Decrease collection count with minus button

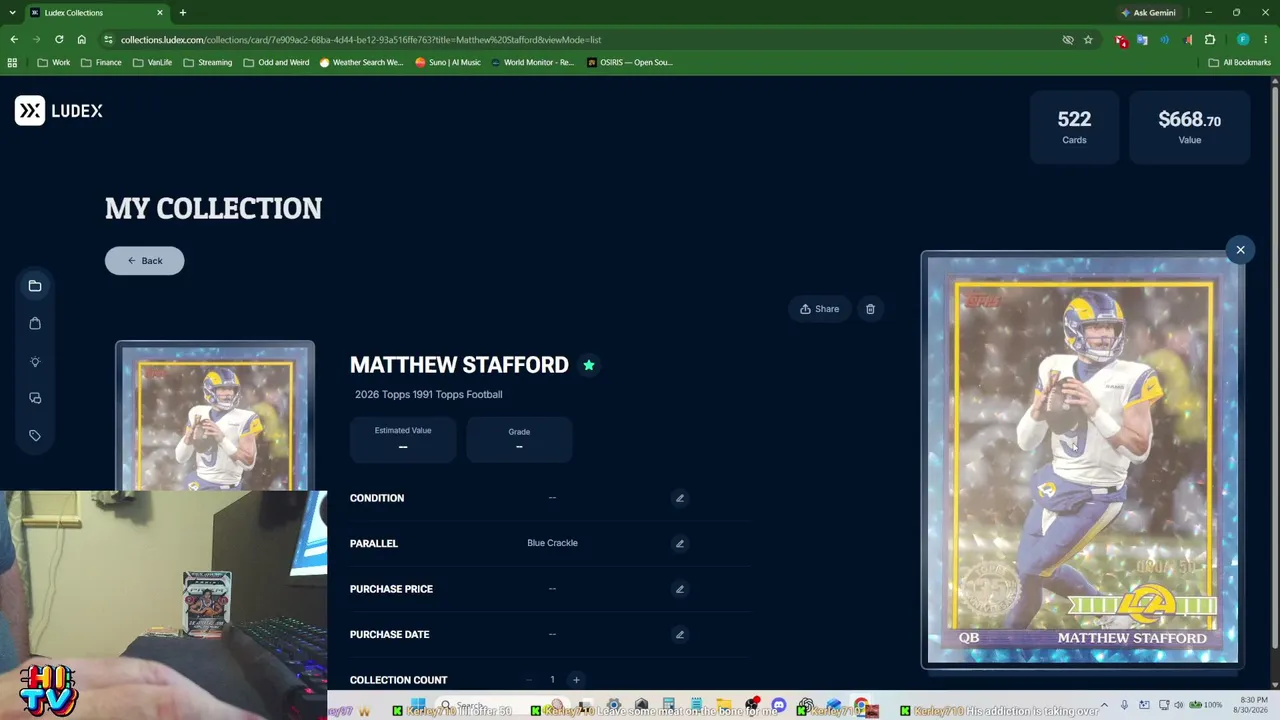pyautogui.click(x=529, y=680)
